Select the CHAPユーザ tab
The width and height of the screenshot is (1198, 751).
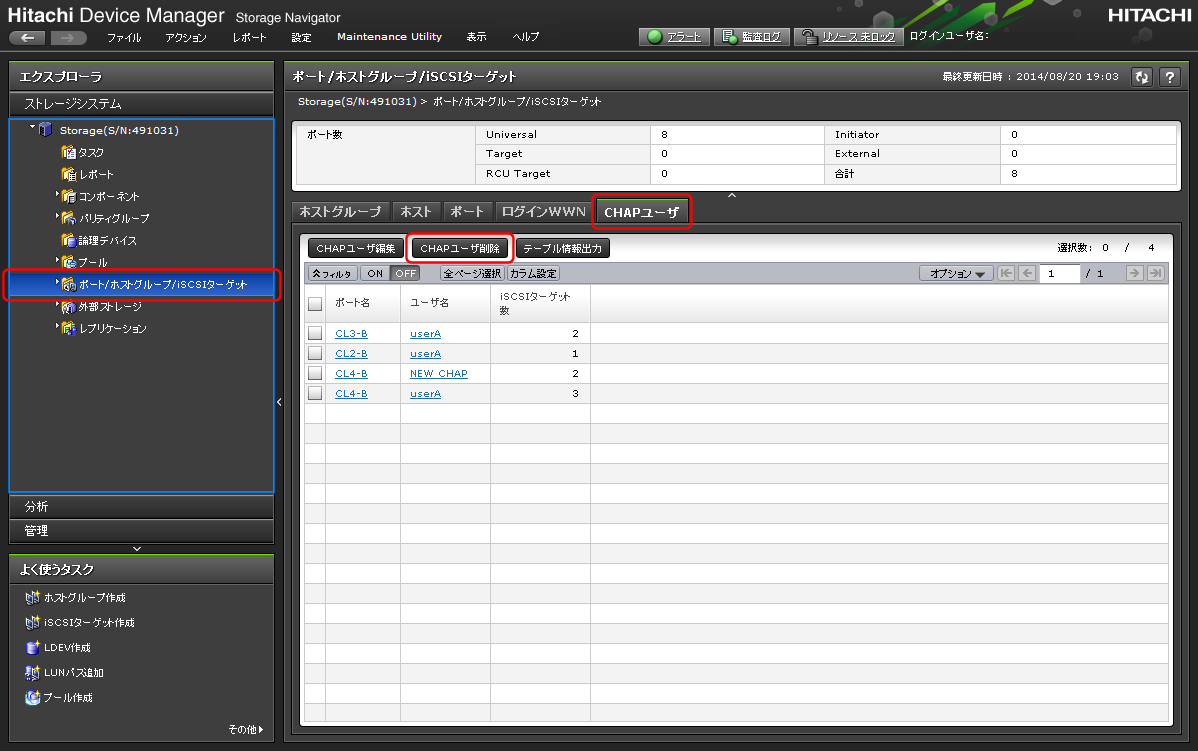pyautogui.click(x=642, y=212)
